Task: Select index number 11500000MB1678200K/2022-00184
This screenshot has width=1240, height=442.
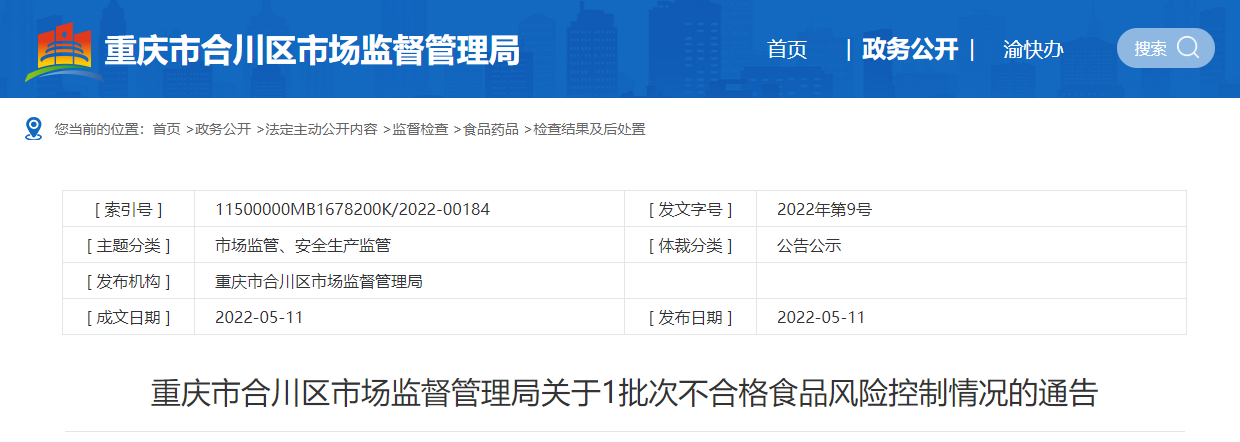Action: coord(353,209)
